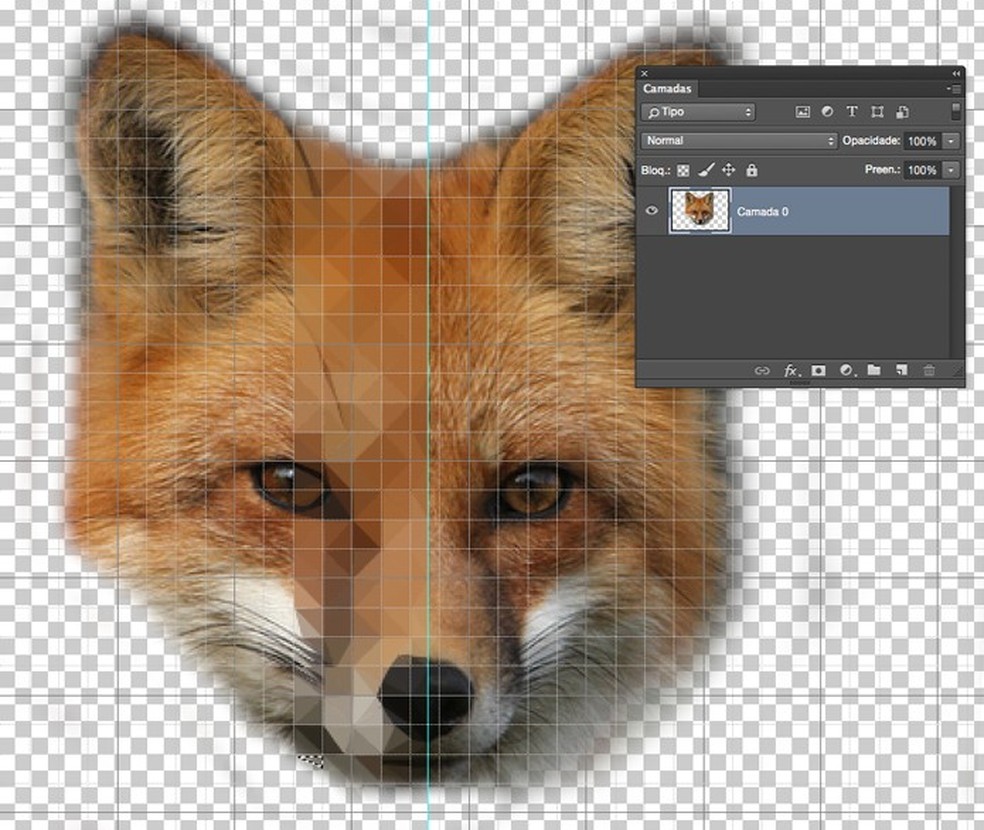The width and height of the screenshot is (984, 830).
Task: Open the Camadas panel flyout menu
Action: tap(953, 89)
